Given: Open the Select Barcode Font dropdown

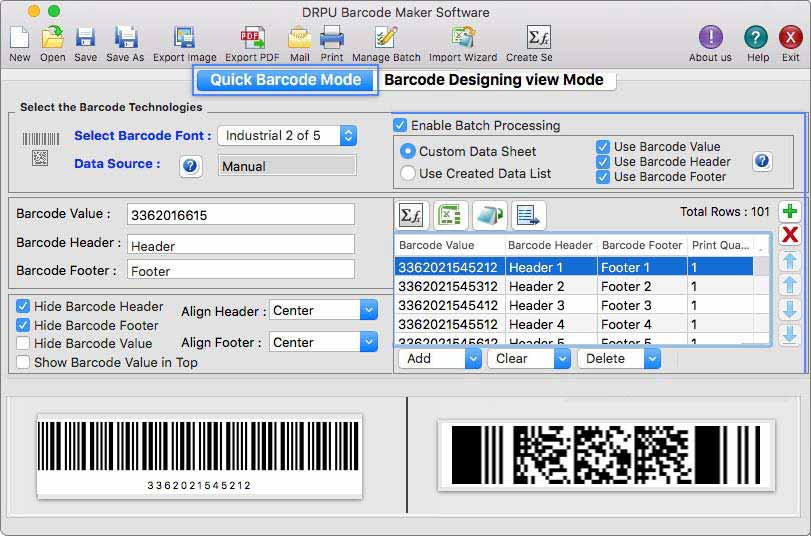Looking at the screenshot, I should [x=287, y=136].
